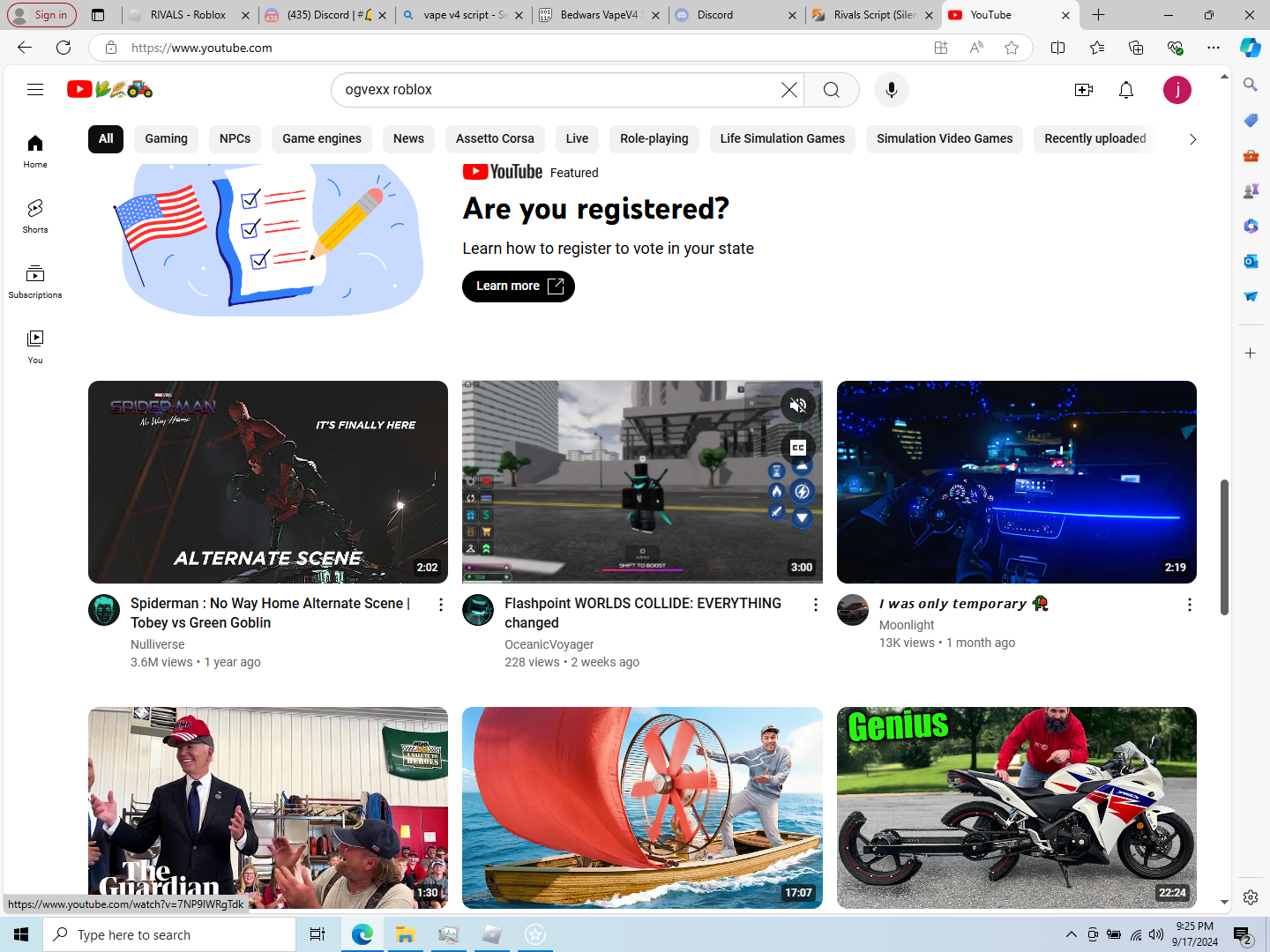Screen dimensions: 1270x952
Task: Open taskbar volume control
Action: [1156, 934]
